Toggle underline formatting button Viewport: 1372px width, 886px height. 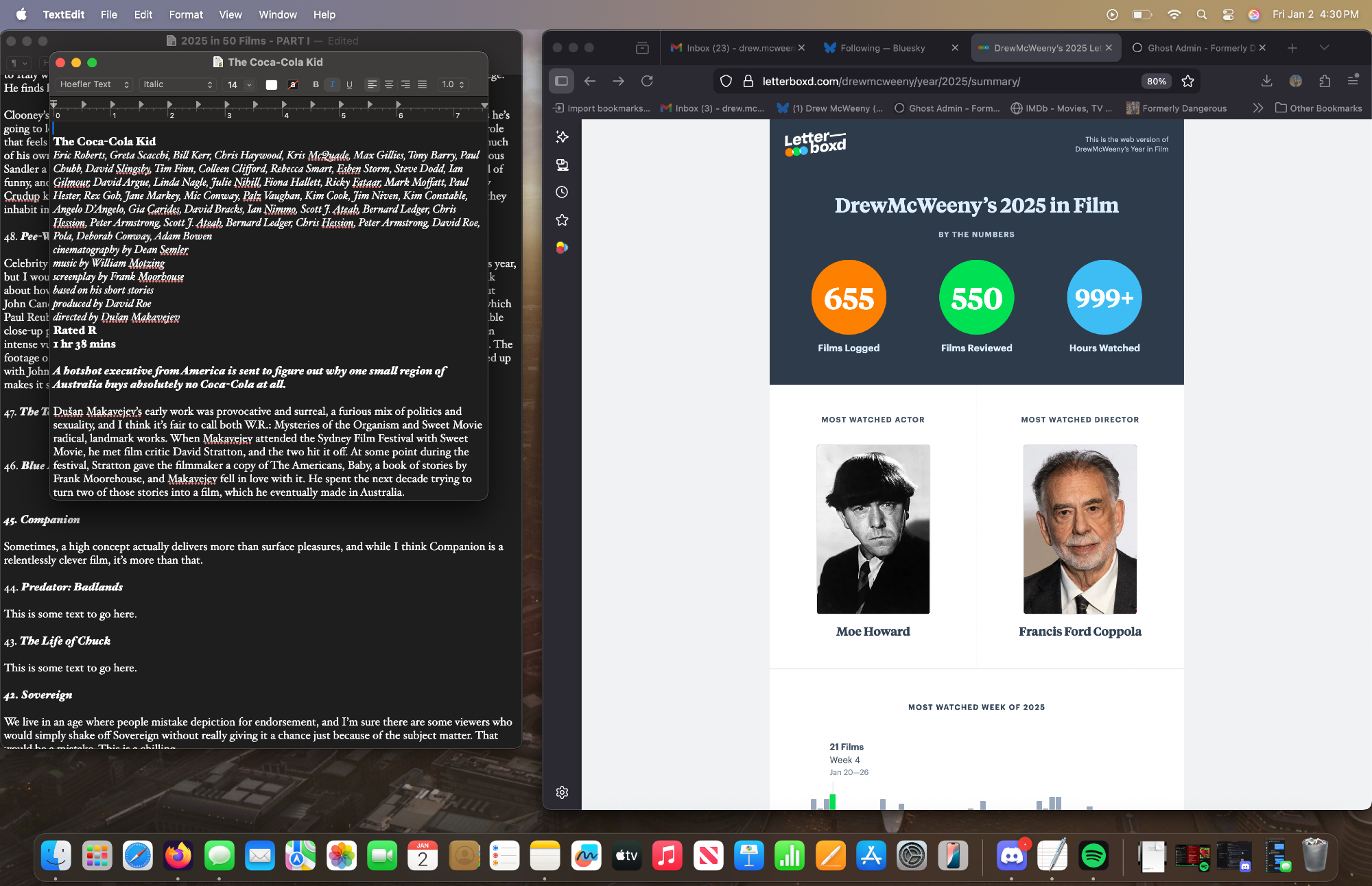coord(349,84)
